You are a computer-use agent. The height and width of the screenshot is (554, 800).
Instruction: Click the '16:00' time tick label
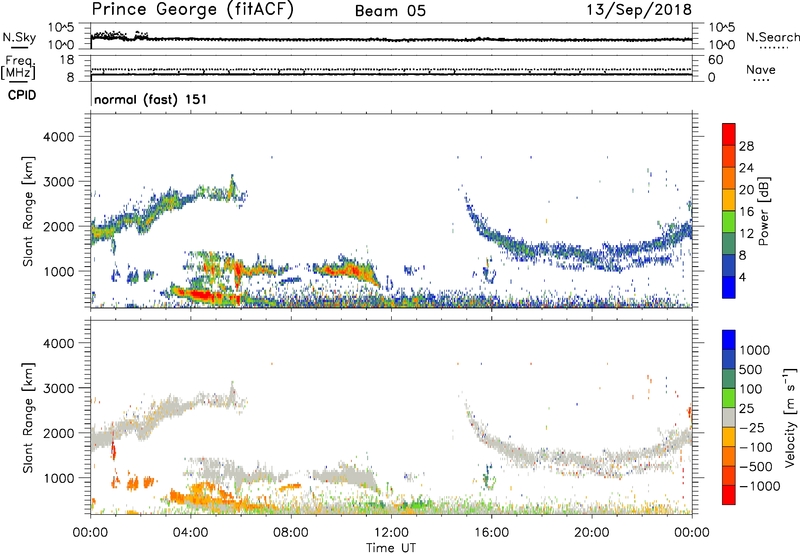[491, 533]
